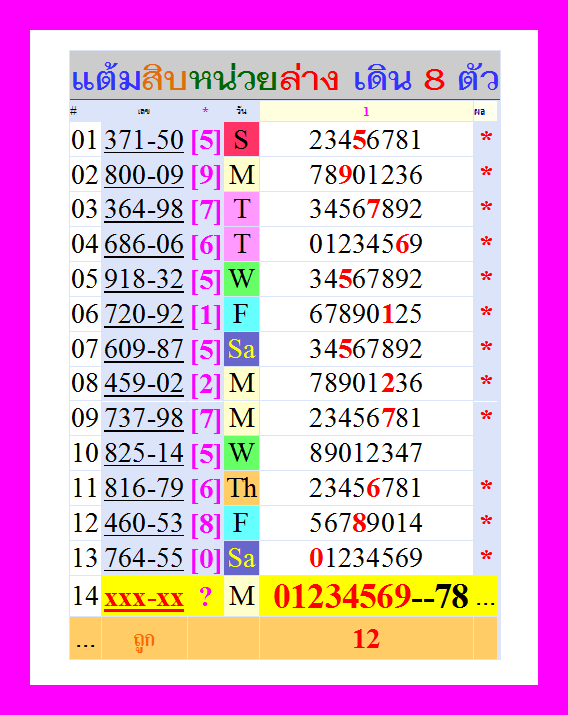Click the 364-98 underlined number

tap(144, 210)
